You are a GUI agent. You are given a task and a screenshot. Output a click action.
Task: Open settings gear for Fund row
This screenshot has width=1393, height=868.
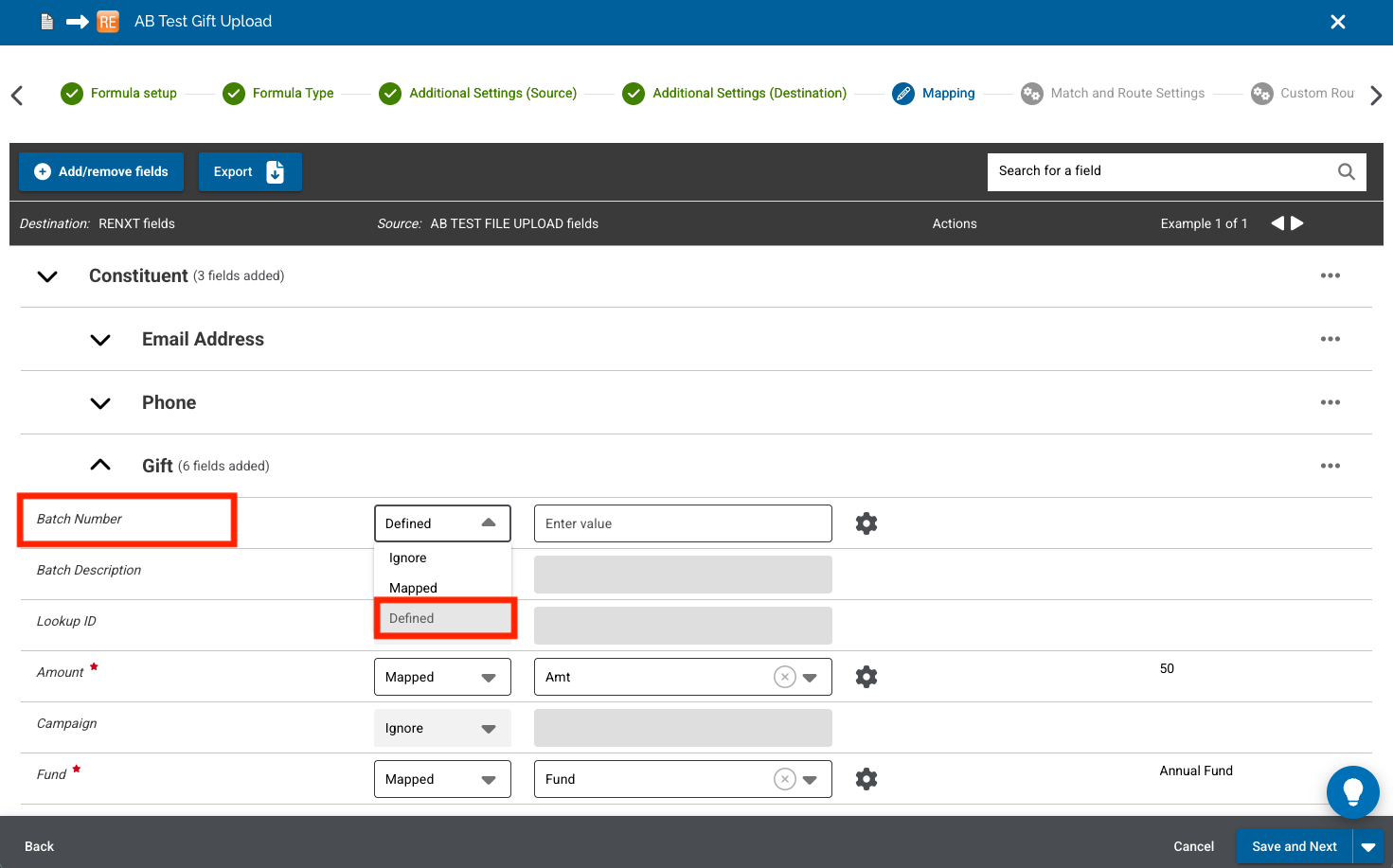(866, 779)
